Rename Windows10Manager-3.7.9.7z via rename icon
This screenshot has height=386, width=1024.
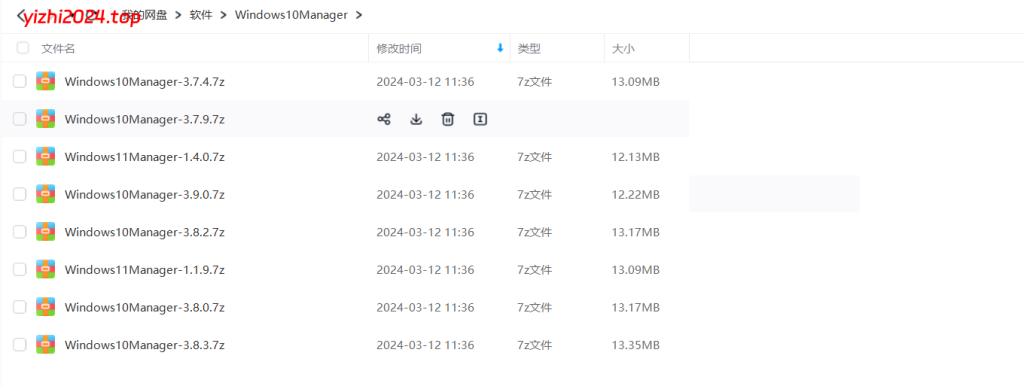(480, 119)
